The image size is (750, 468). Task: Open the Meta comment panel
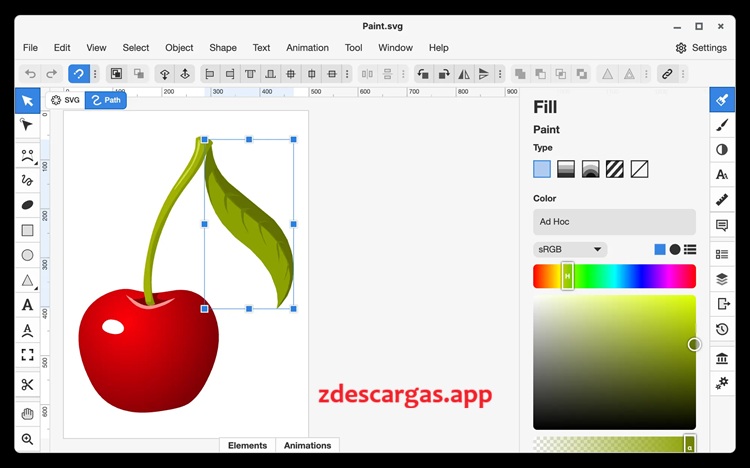[722, 224]
